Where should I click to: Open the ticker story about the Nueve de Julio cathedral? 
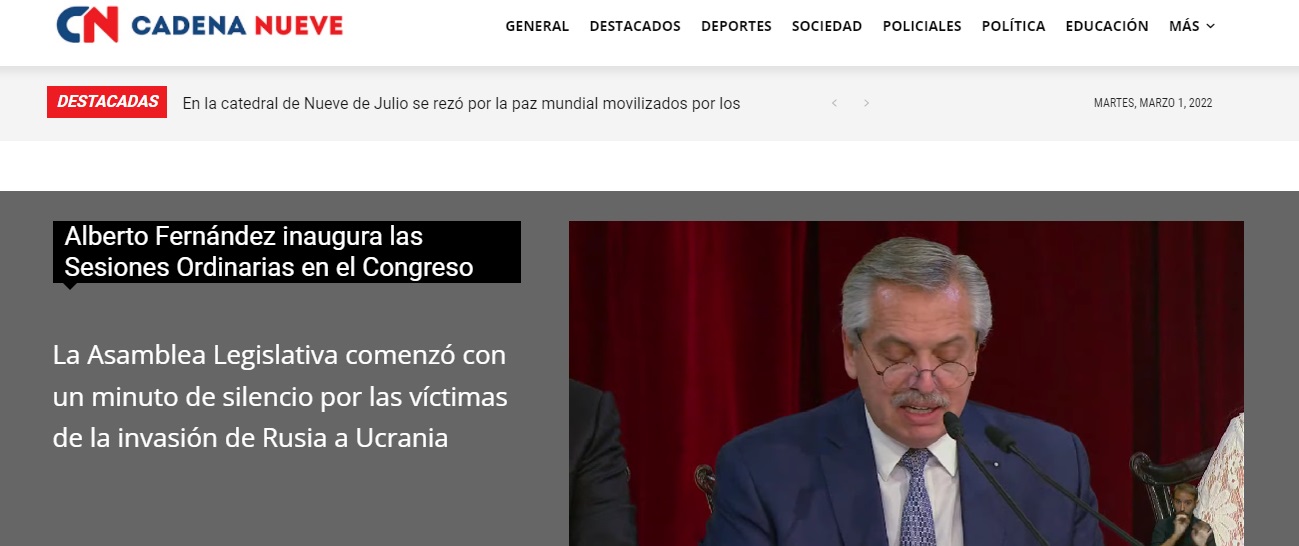pos(461,103)
